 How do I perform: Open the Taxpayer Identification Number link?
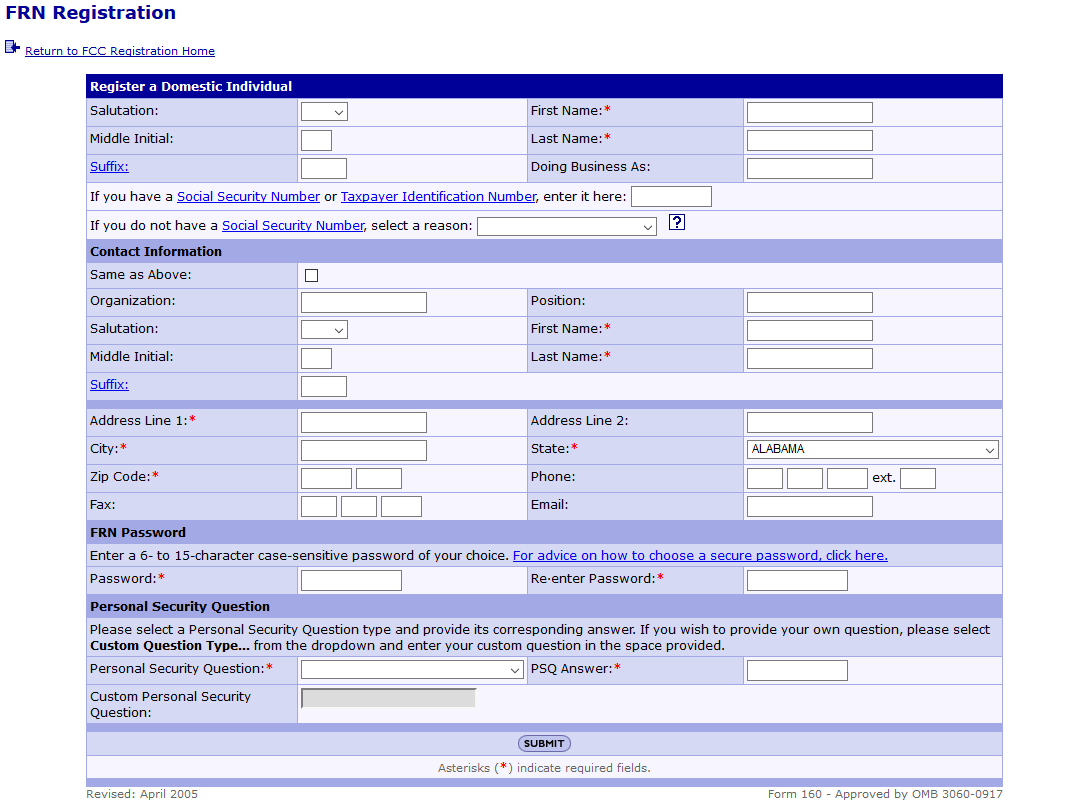[x=438, y=197]
